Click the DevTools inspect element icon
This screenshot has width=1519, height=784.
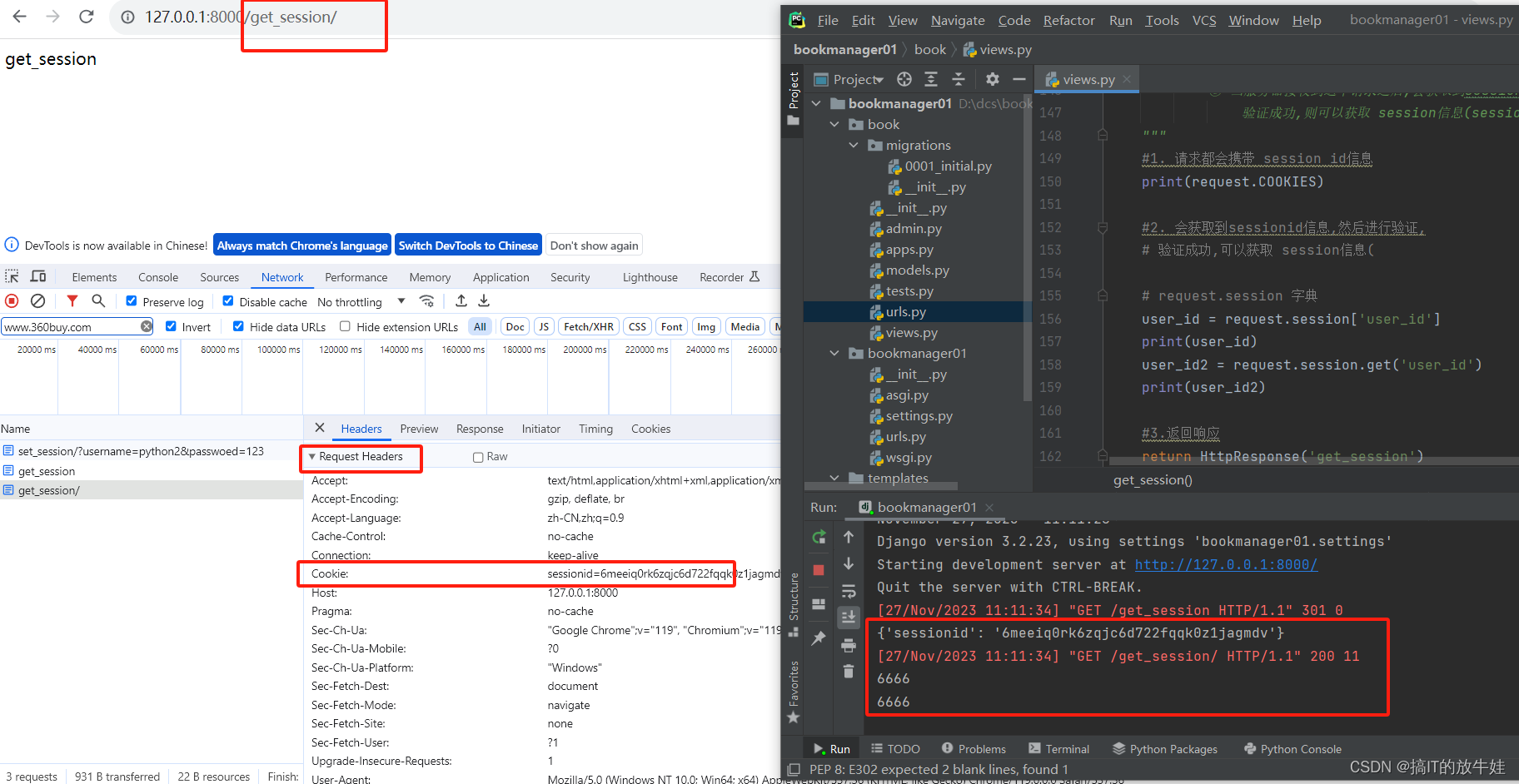click(x=12, y=276)
